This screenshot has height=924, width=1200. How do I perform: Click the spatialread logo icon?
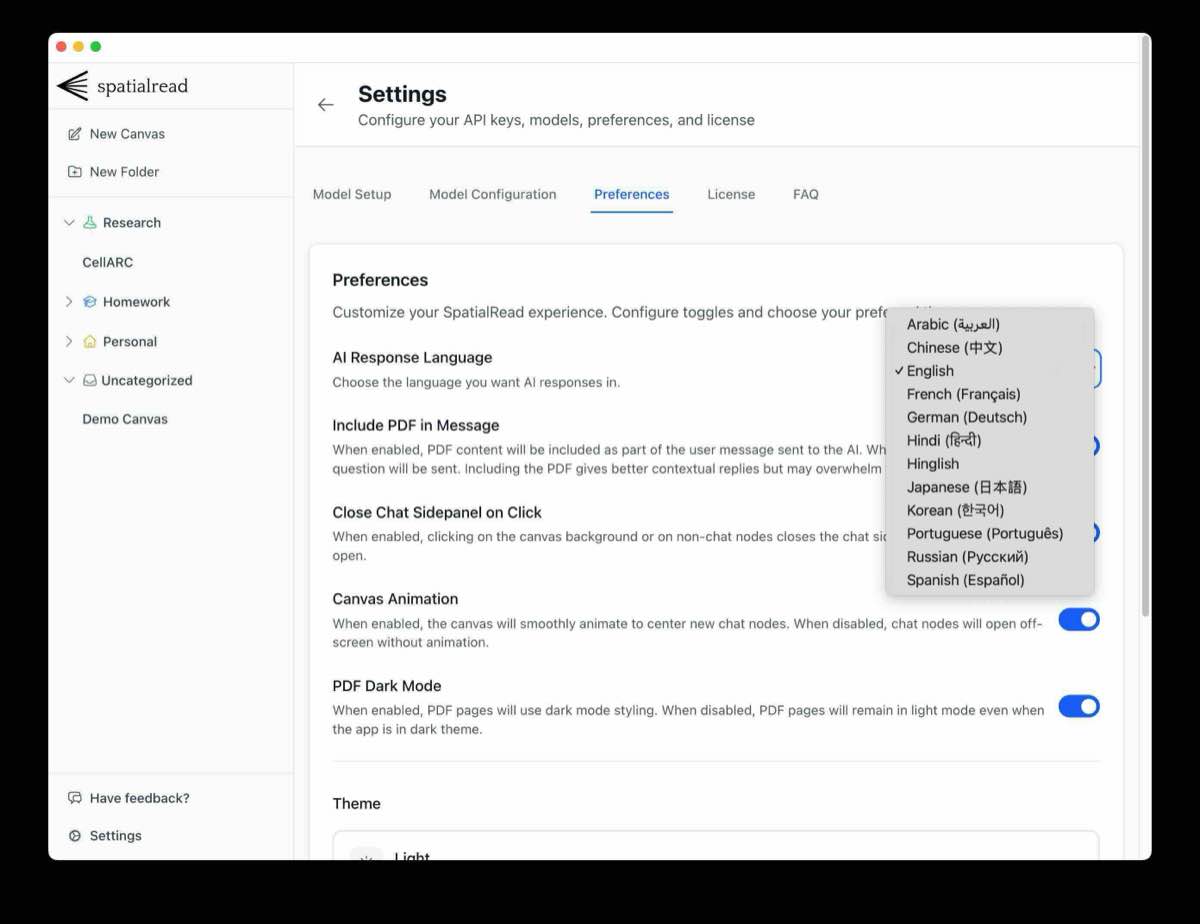pos(73,86)
